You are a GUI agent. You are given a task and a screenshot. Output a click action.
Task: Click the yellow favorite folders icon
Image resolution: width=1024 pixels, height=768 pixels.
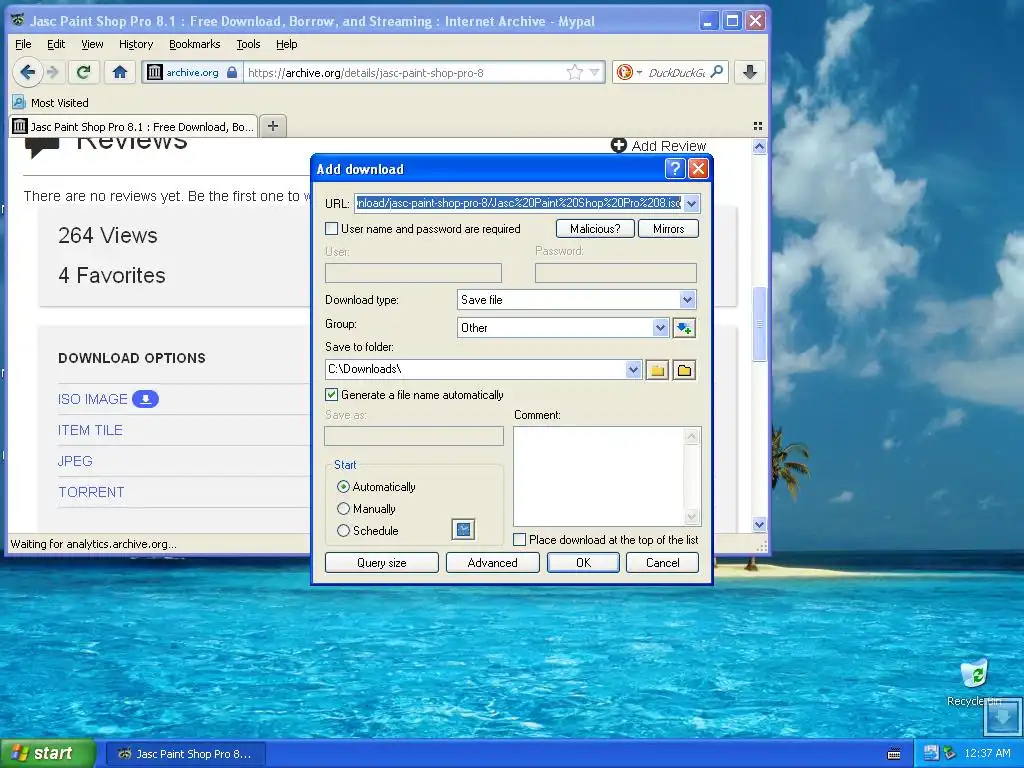[657, 370]
